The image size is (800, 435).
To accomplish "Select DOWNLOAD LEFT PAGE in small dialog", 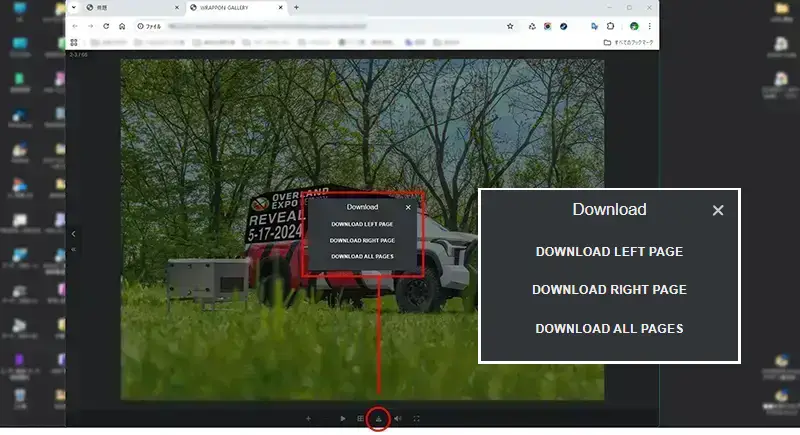I will 362,224.
